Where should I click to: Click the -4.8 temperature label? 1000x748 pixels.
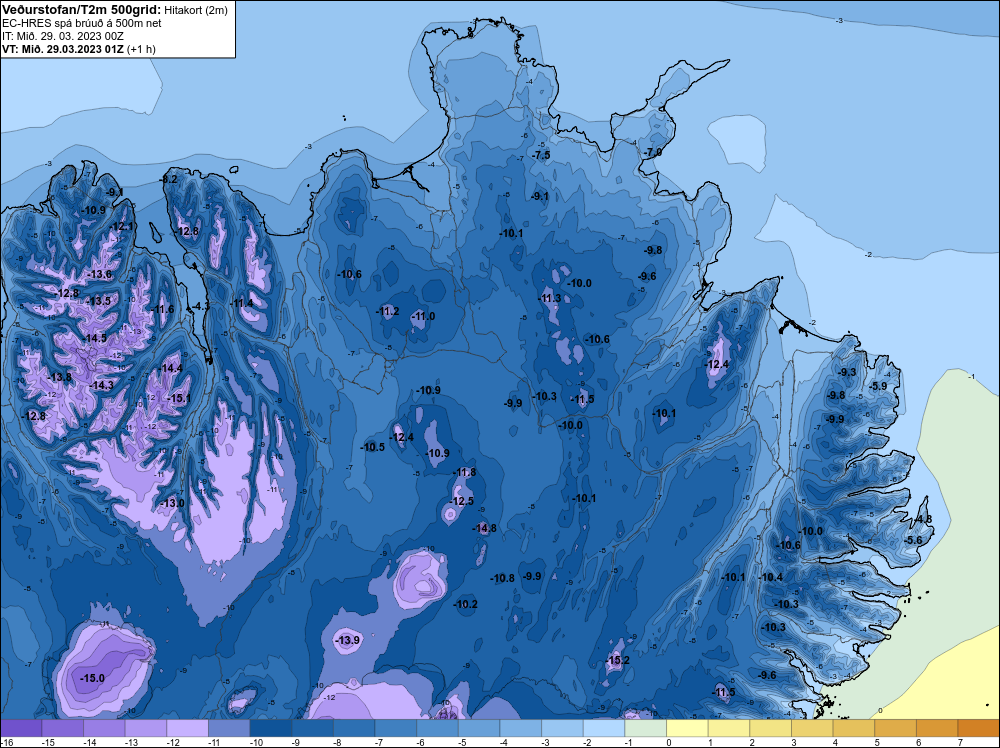[923, 519]
